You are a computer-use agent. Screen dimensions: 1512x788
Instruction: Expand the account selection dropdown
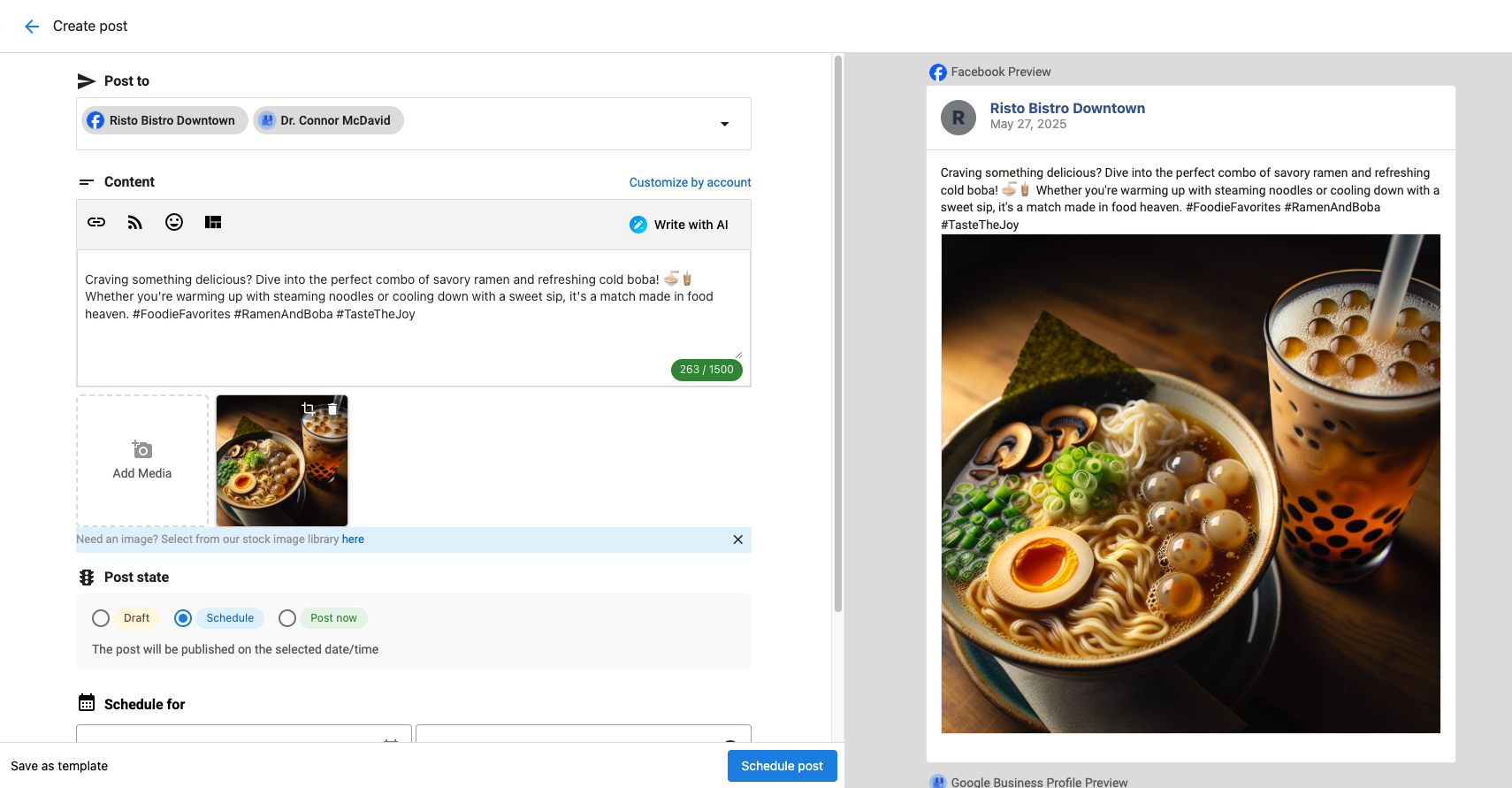[724, 124]
